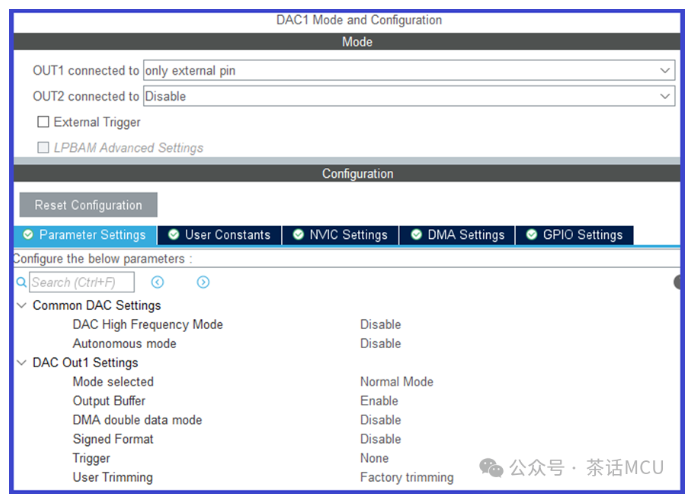The image size is (698, 500).
Task: Select the Trigger None value
Action: click(x=374, y=459)
